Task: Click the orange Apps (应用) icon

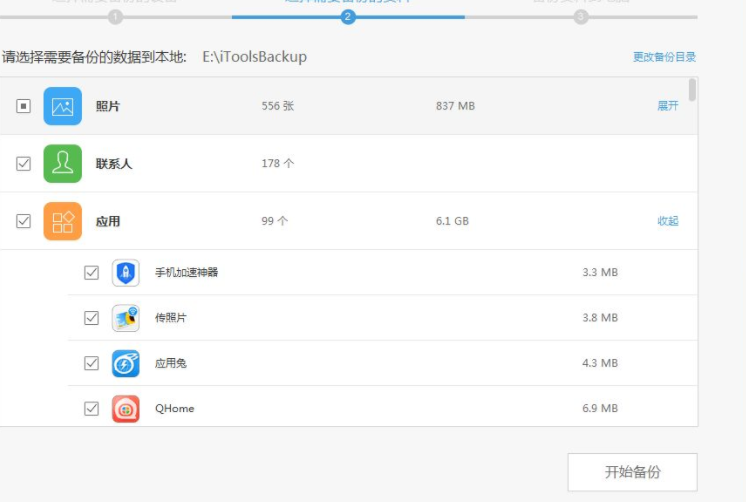Action: point(63,221)
